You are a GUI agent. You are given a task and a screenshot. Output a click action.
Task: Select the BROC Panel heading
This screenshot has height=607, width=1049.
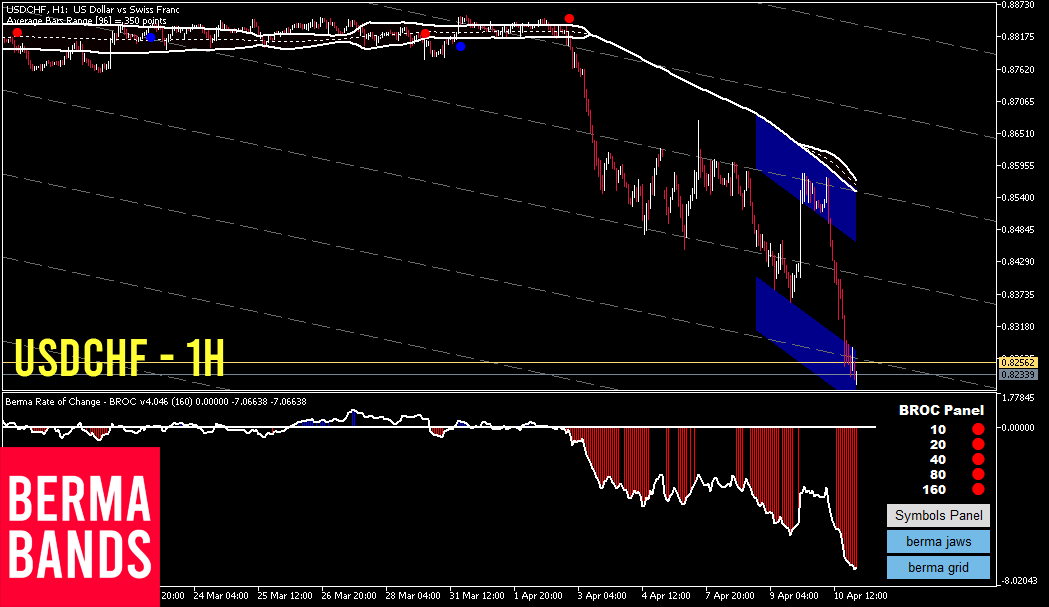pos(941,410)
